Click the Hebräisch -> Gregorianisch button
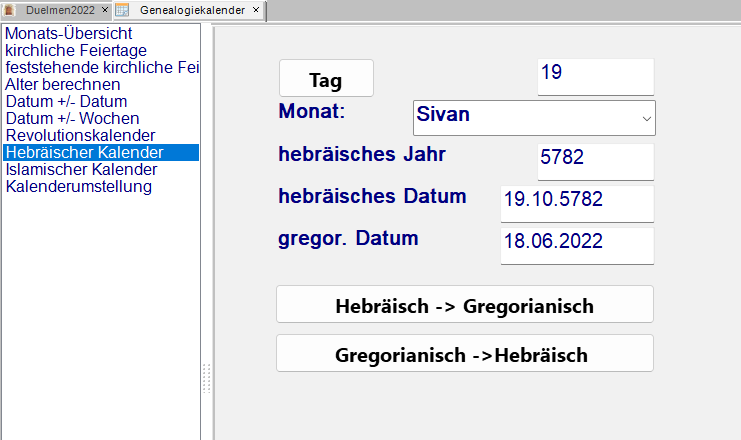 464,306
